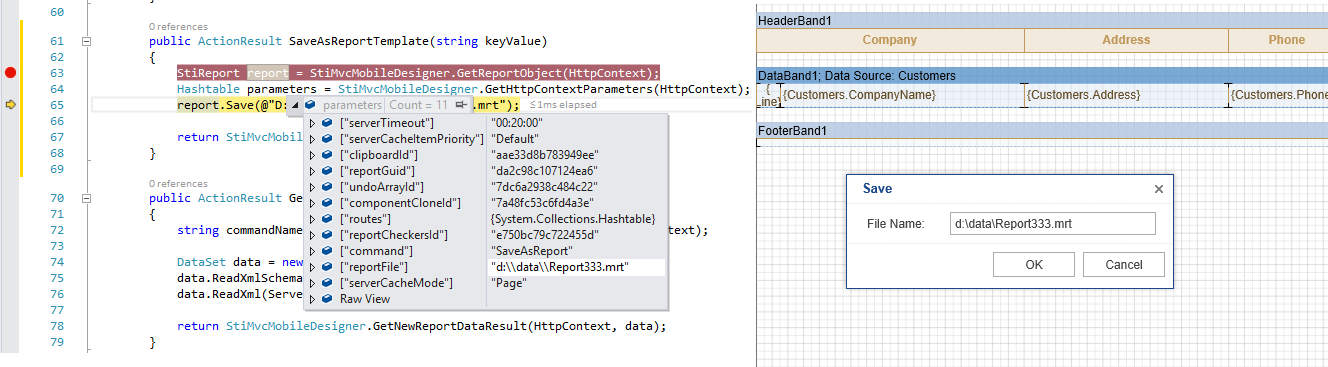Collapse the parameters DataTip arrow
This screenshot has height=367, width=1328.
[x=295, y=105]
